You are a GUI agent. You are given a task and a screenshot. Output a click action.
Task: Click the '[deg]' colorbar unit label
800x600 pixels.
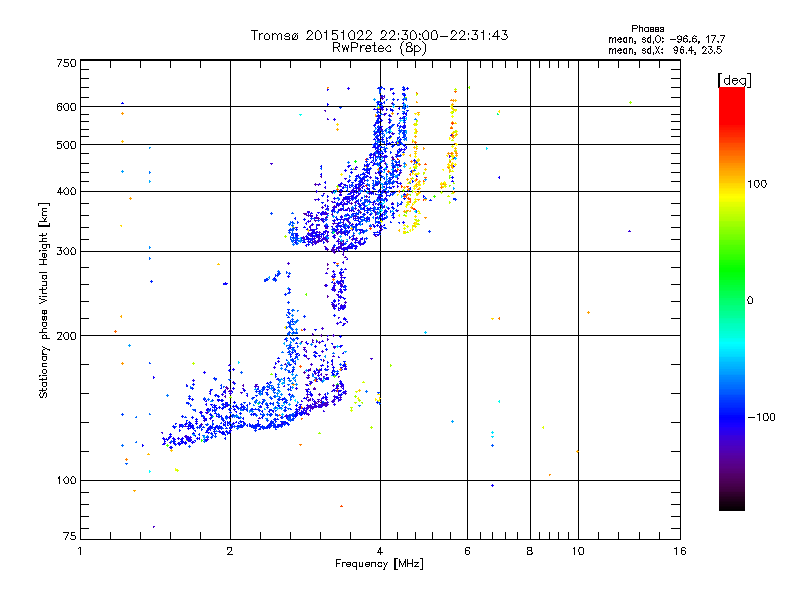[x=734, y=80]
